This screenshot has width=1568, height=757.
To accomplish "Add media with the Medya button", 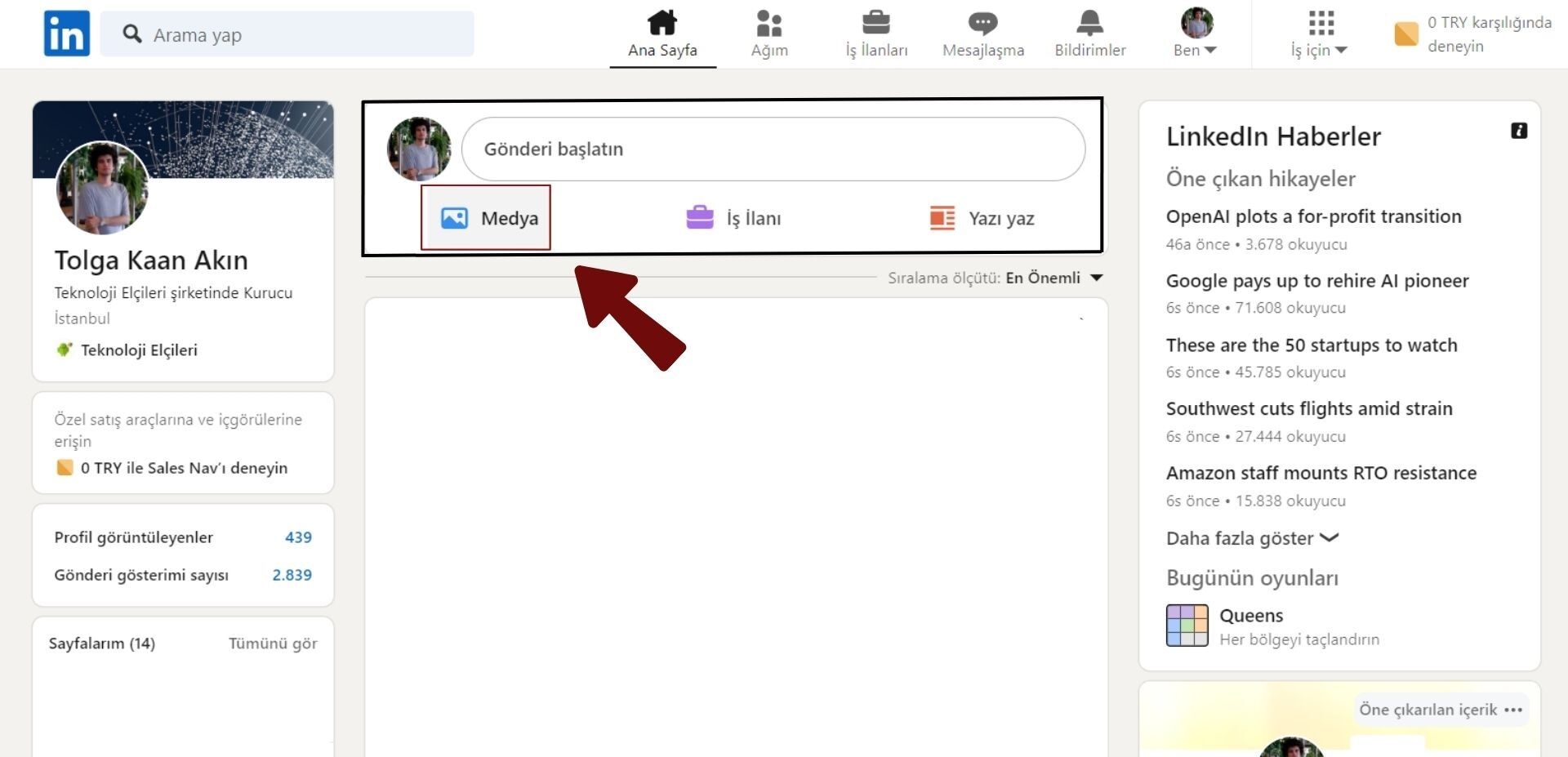I will click(x=486, y=217).
